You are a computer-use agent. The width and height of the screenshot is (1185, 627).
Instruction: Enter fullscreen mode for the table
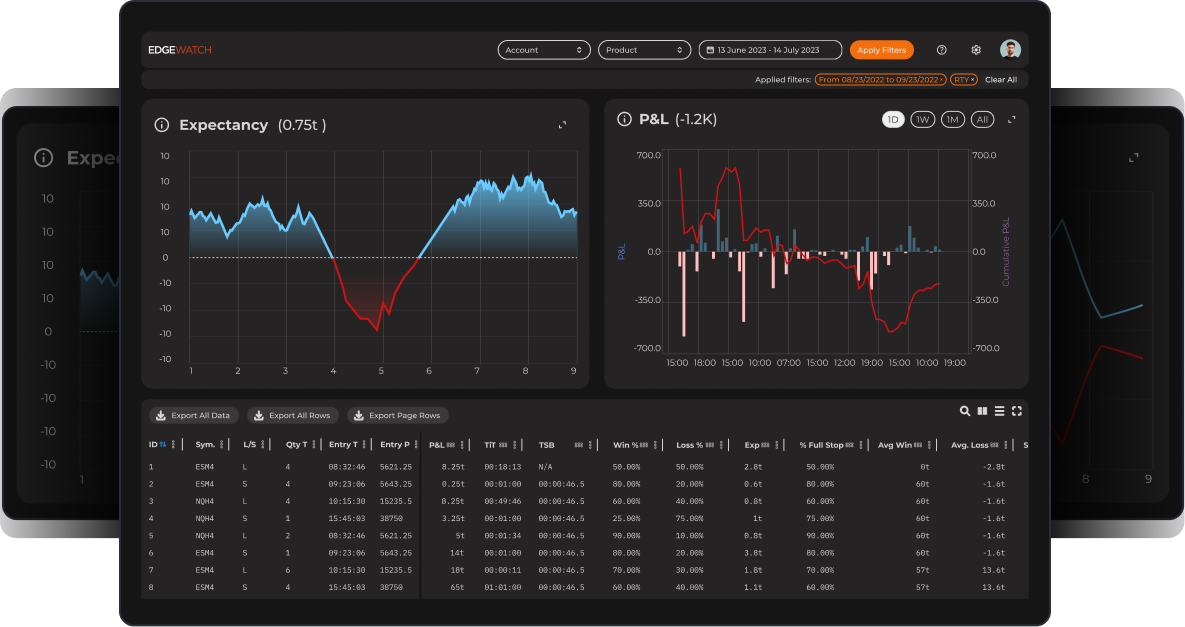[1017, 411]
